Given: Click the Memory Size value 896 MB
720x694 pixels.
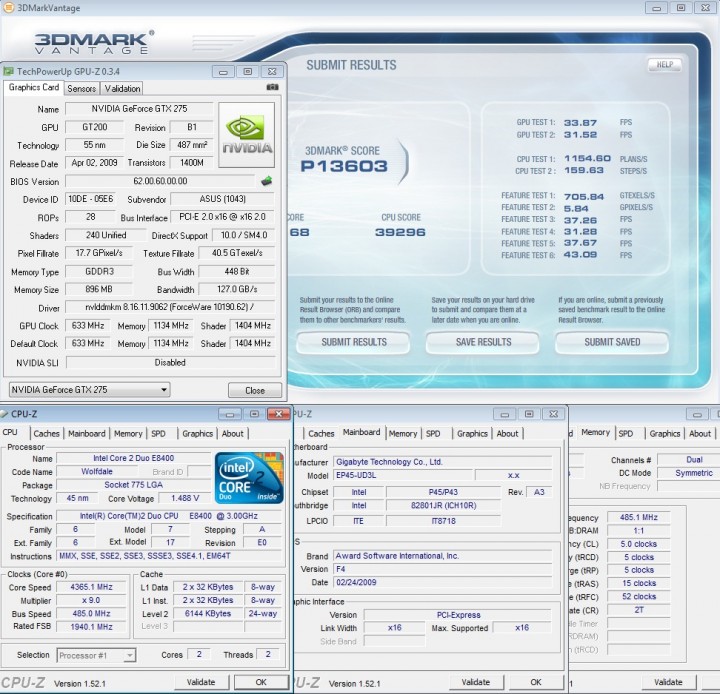Looking at the screenshot, I should 99,289.
